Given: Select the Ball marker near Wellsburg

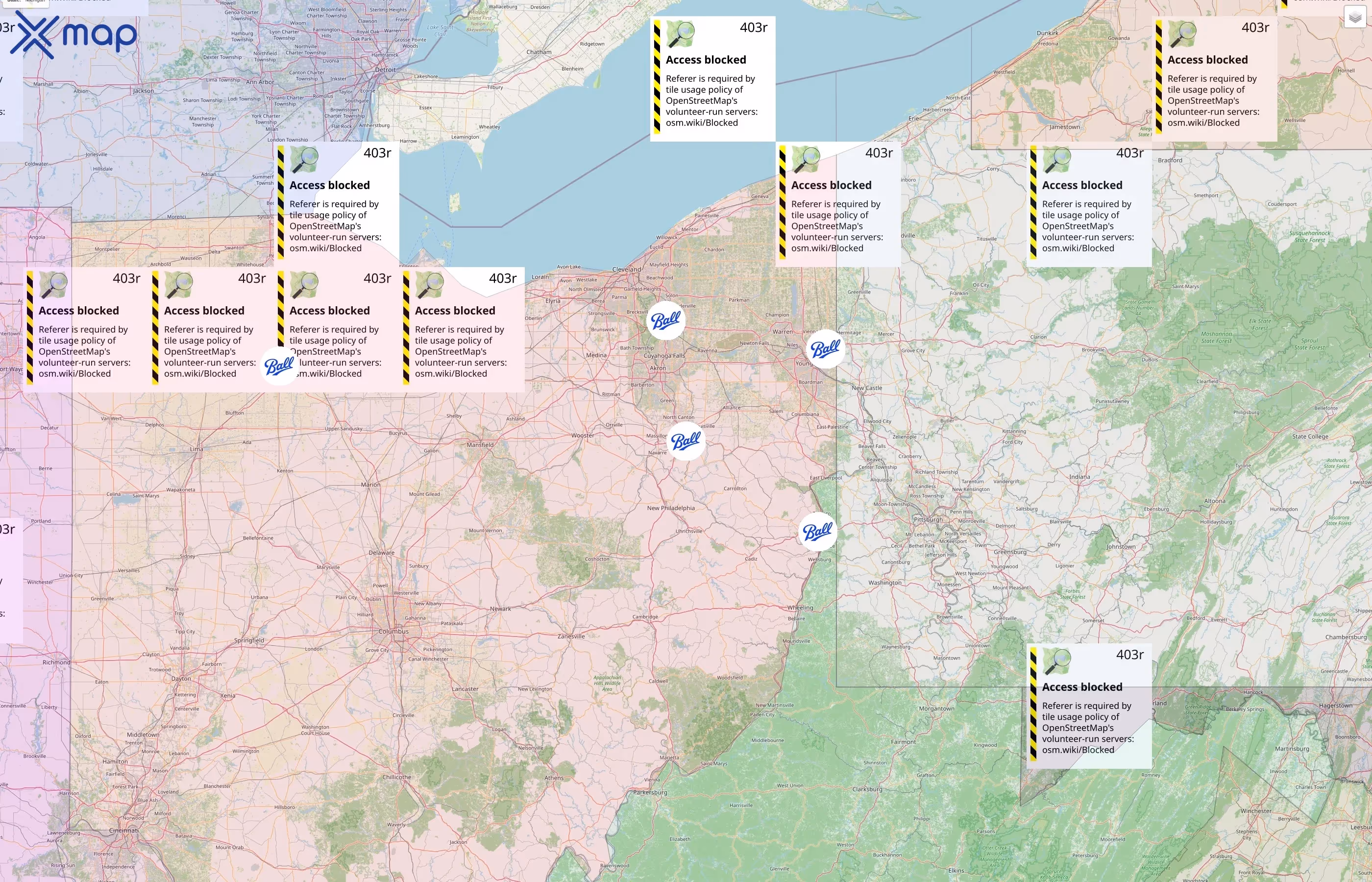Looking at the screenshot, I should pyautogui.click(x=818, y=532).
